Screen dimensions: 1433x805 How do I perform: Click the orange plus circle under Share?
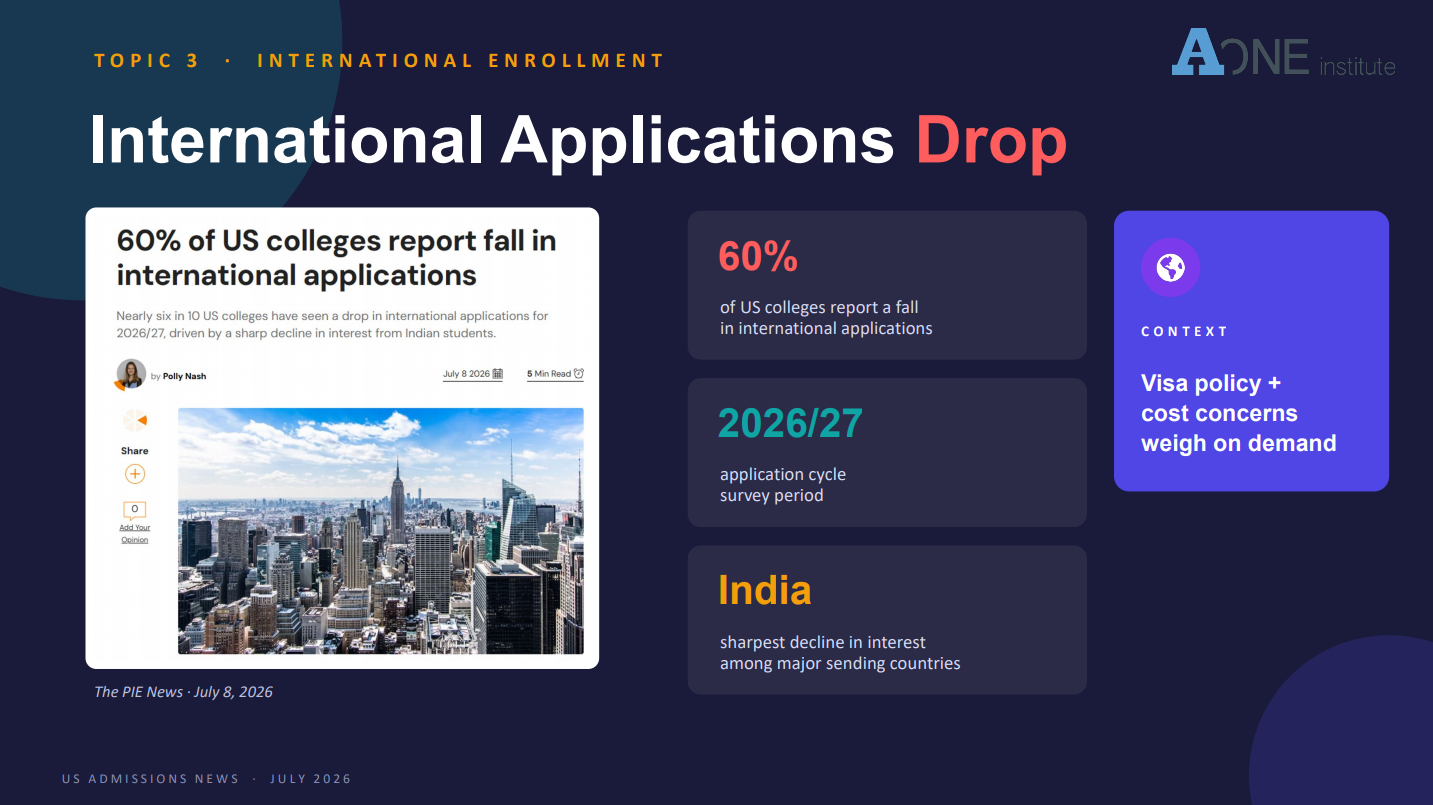coord(135,474)
